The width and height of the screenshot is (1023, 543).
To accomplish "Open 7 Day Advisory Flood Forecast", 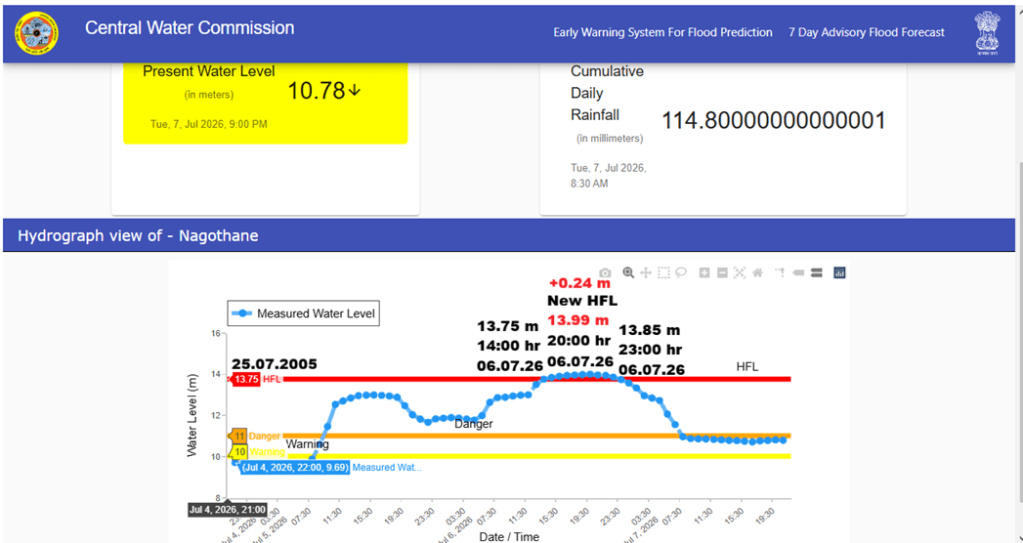I will [866, 32].
